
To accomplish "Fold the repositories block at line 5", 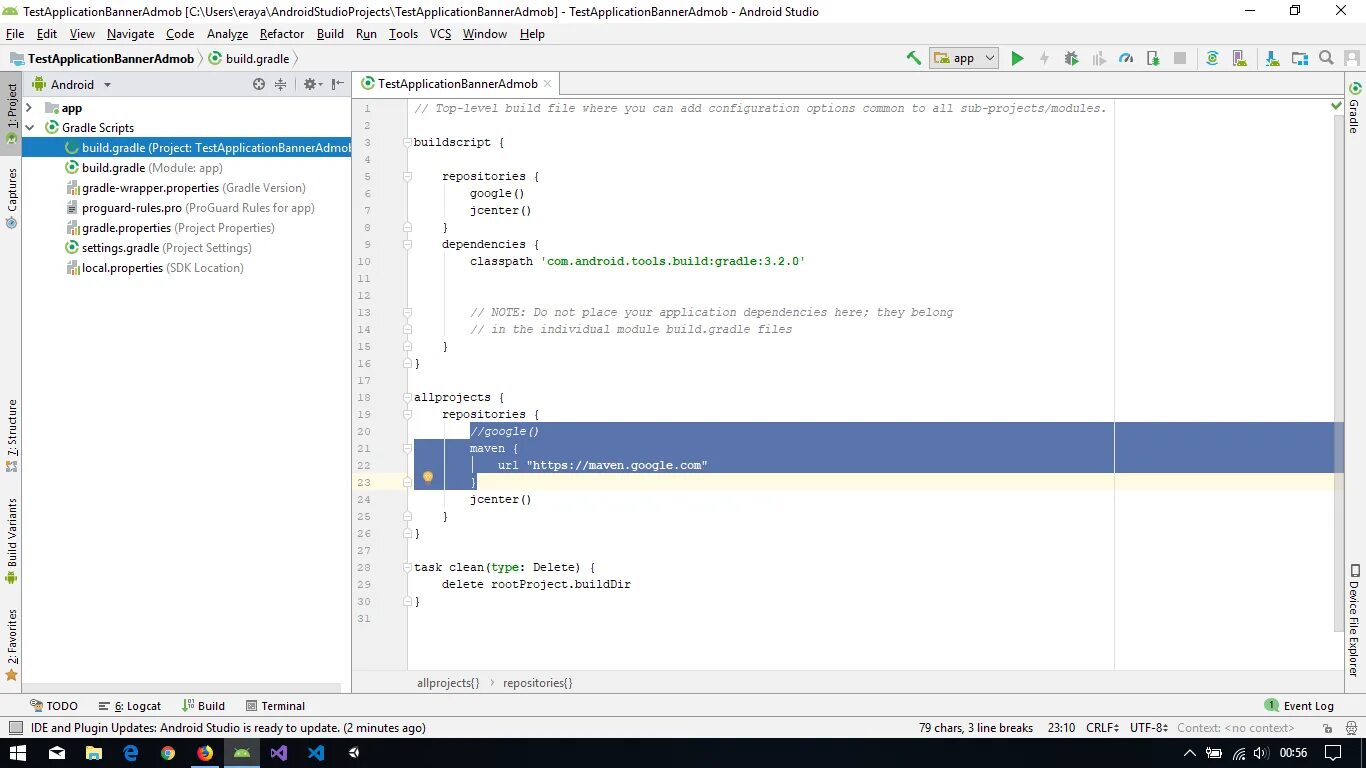I will click(407, 177).
